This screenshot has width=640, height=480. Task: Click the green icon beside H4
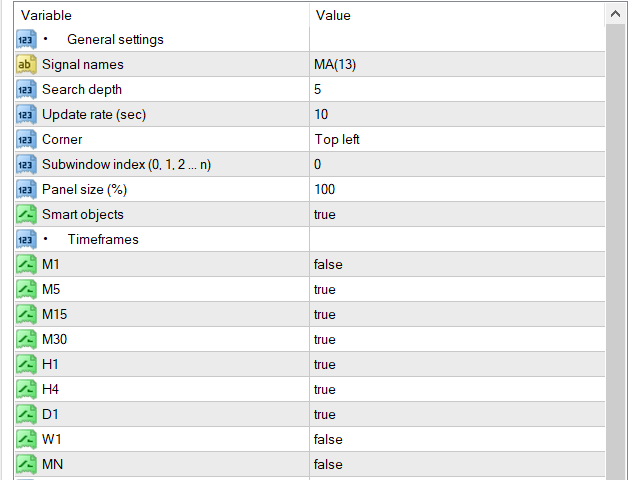(x=26, y=389)
